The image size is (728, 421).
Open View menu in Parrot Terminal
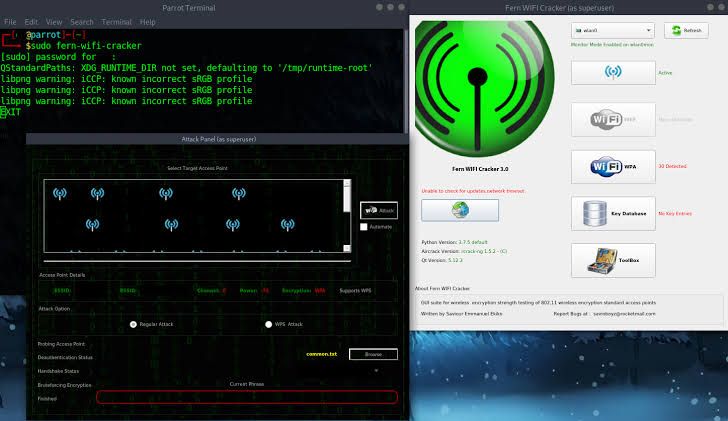pyautogui.click(x=54, y=22)
